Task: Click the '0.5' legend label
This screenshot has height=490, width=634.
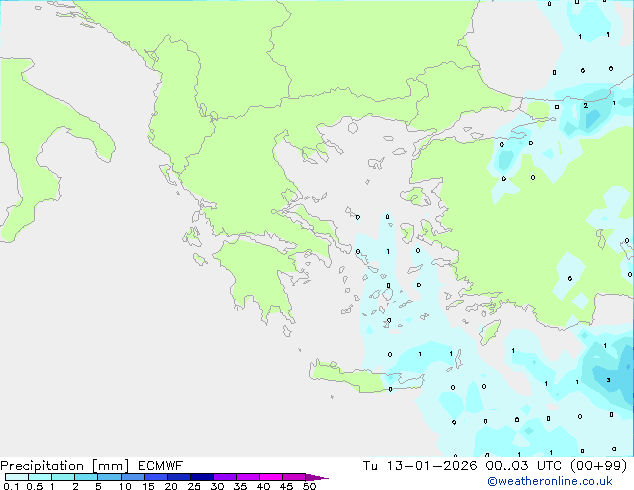Action: point(34,486)
